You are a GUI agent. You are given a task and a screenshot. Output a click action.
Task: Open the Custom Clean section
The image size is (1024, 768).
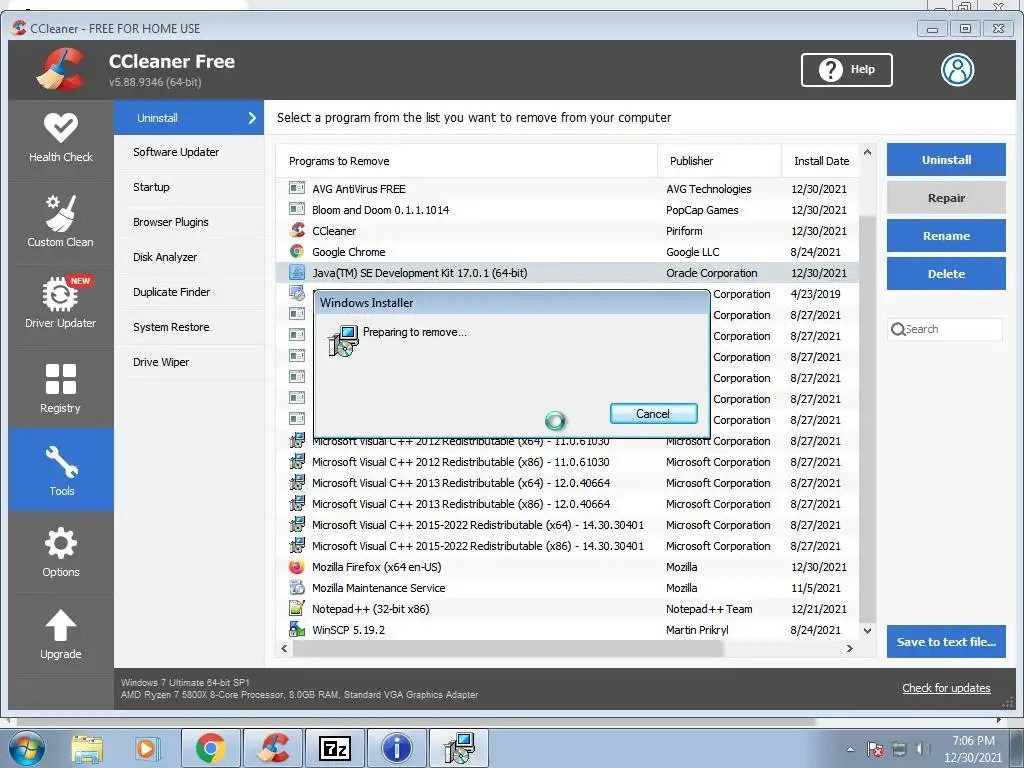click(61, 222)
